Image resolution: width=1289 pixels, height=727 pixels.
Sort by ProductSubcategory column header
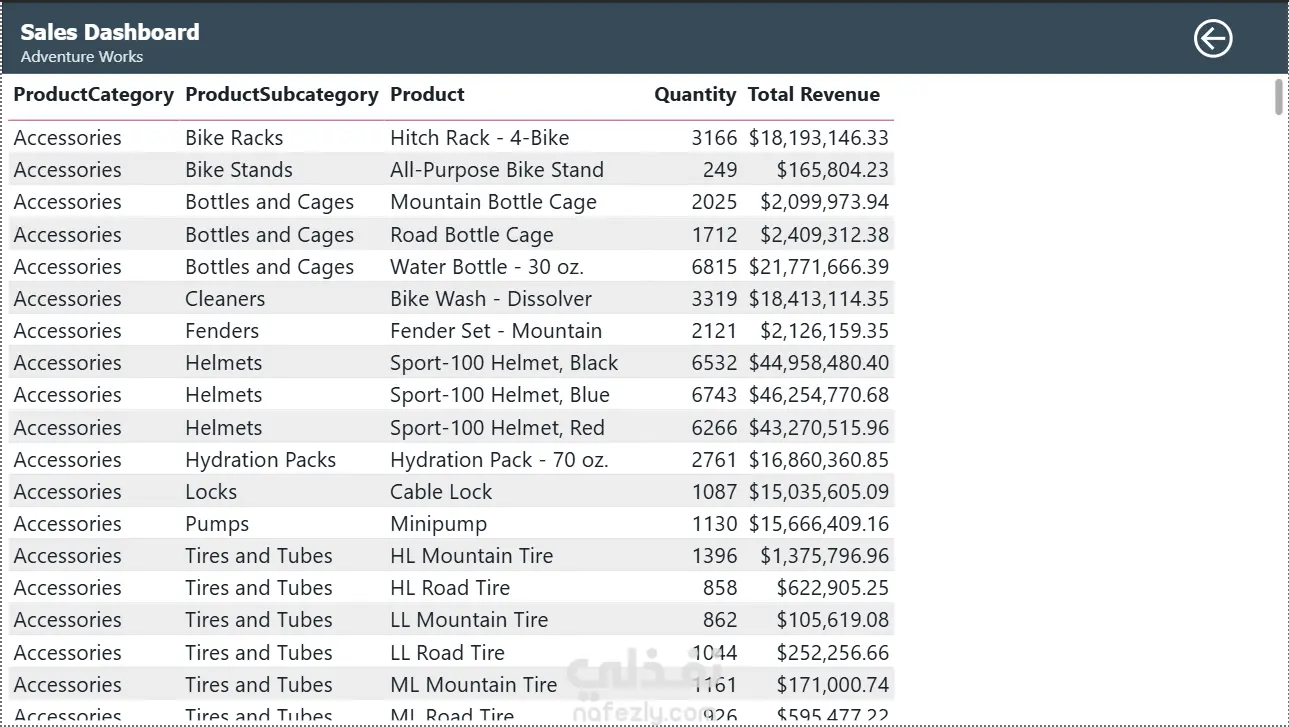coord(281,95)
